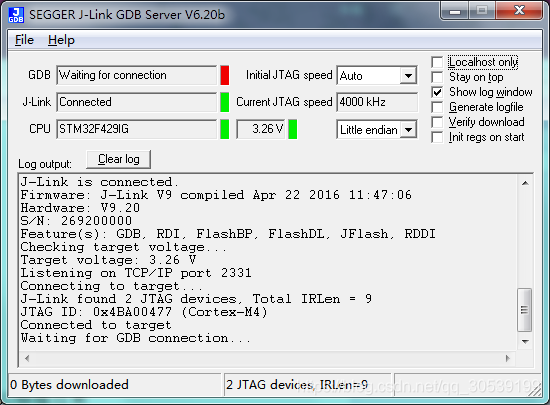Enable the Generate logfile checkbox

click(x=437, y=107)
